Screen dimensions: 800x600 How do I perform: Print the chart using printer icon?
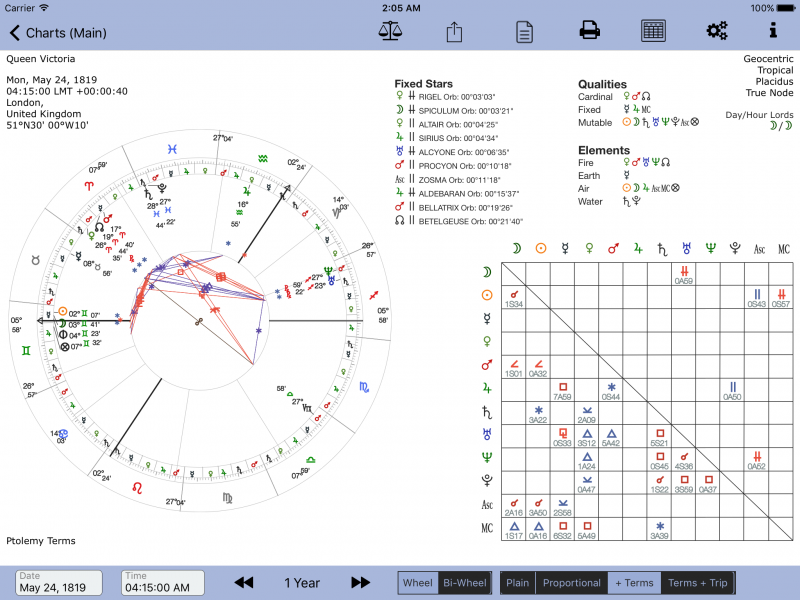590,31
